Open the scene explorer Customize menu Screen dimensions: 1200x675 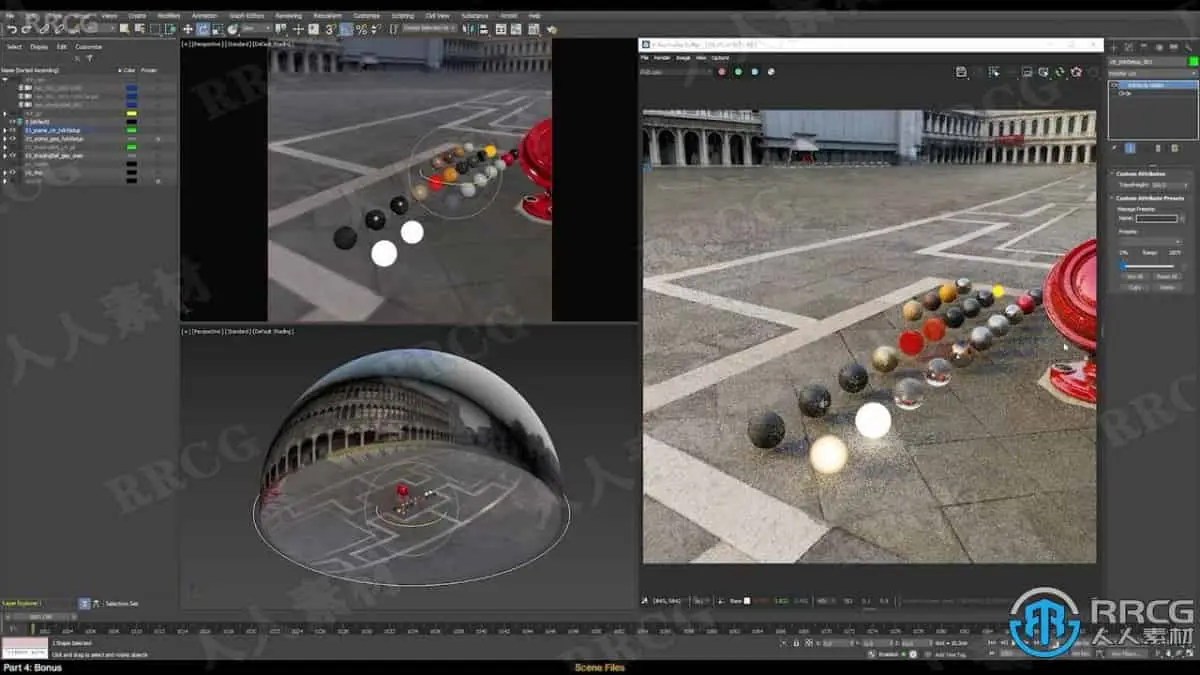89,47
